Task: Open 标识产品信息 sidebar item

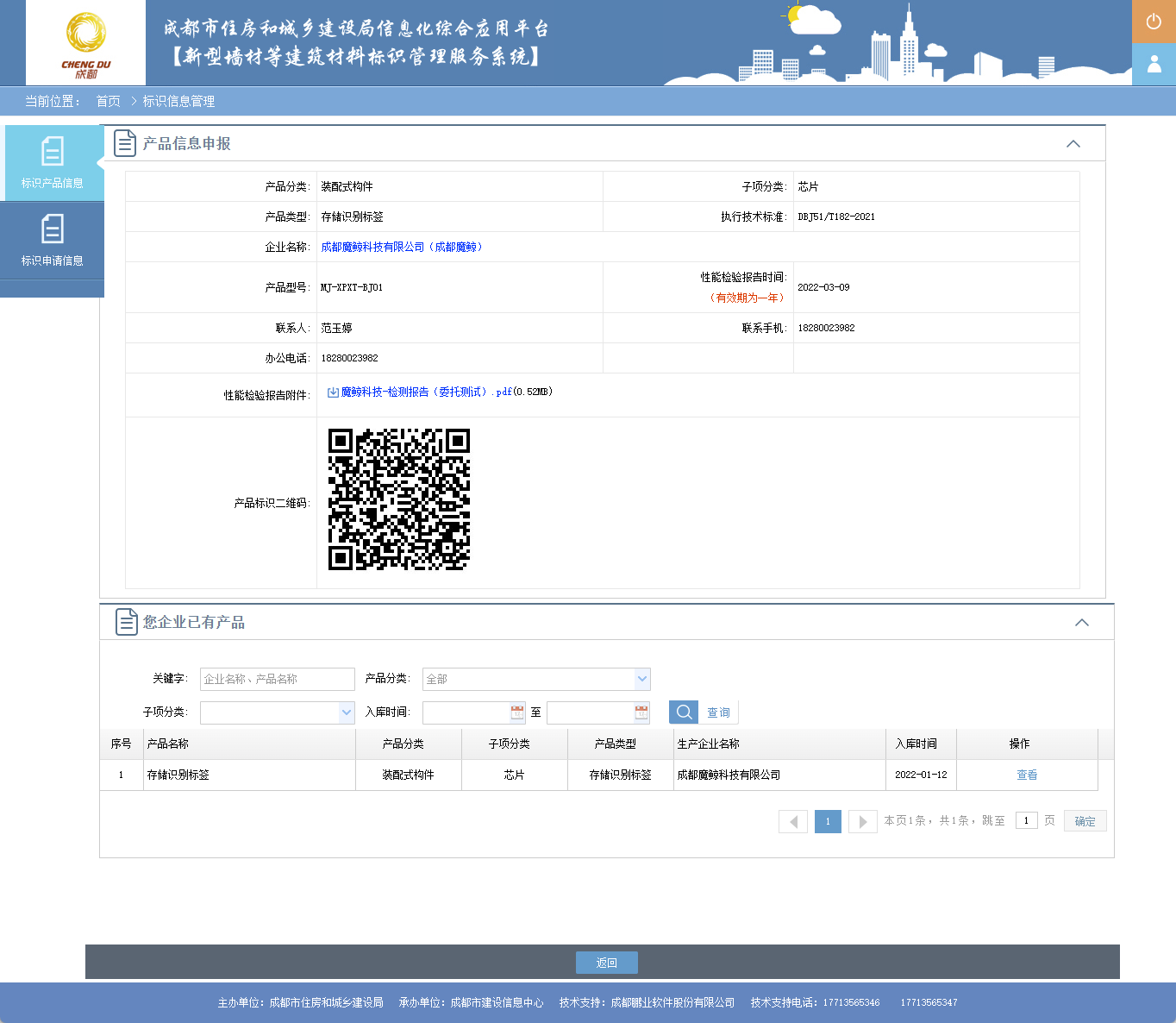Action: coord(53,163)
